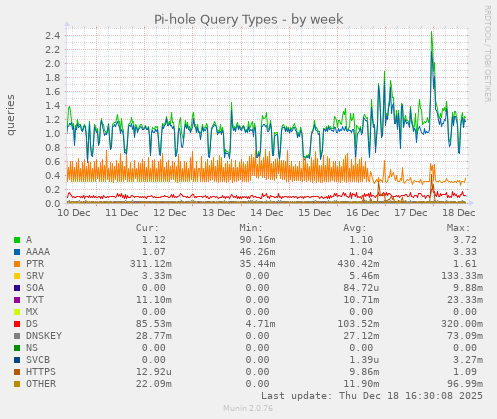Click the 'SVCB' legend label

[x=38, y=360]
